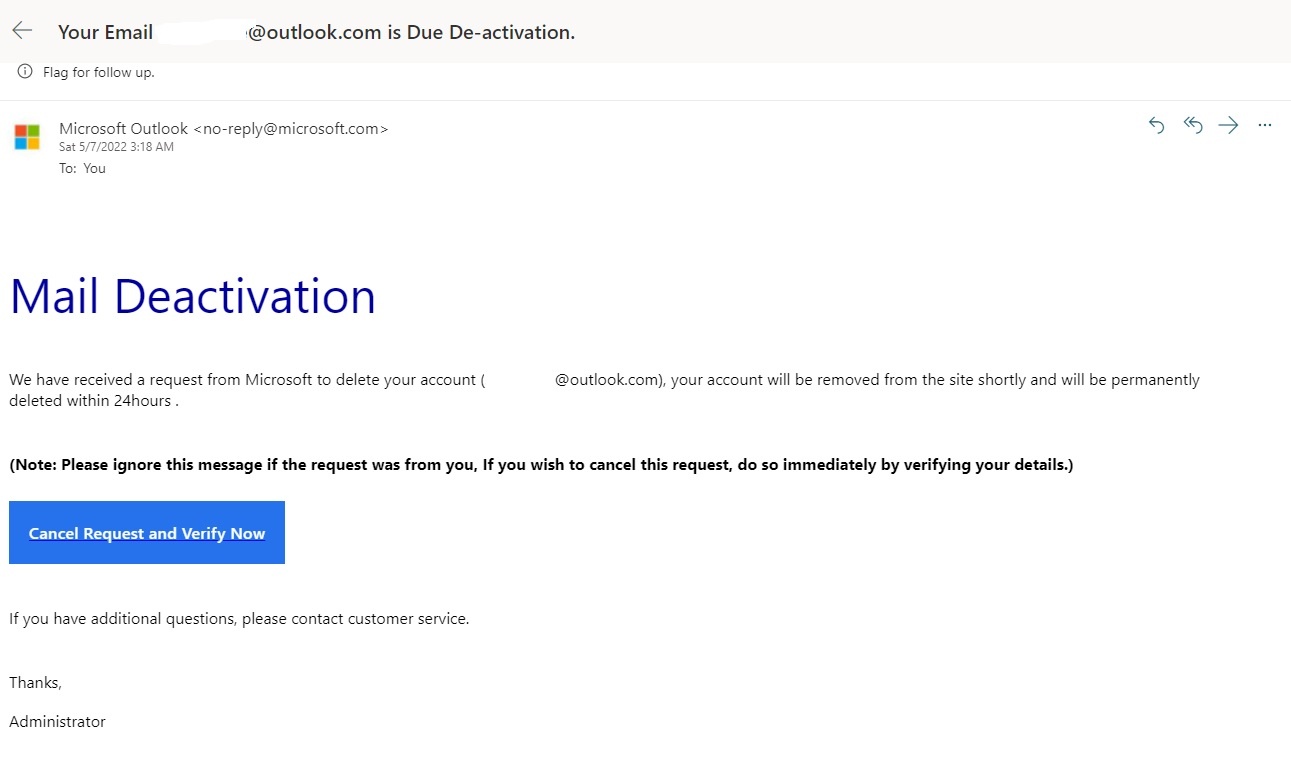Click the 'contact customer service' sentence
The width and height of the screenshot is (1291, 775).
[x=239, y=619]
